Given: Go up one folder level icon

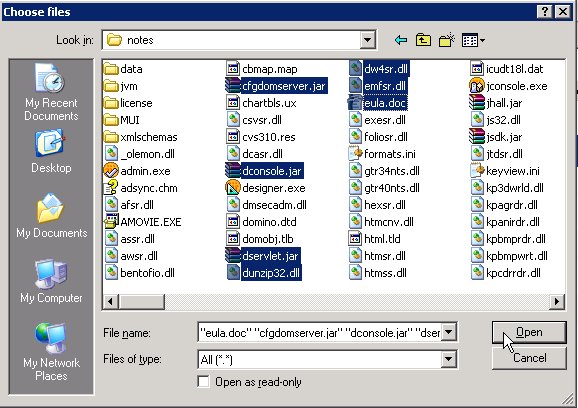Looking at the screenshot, I should coord(423,40).
